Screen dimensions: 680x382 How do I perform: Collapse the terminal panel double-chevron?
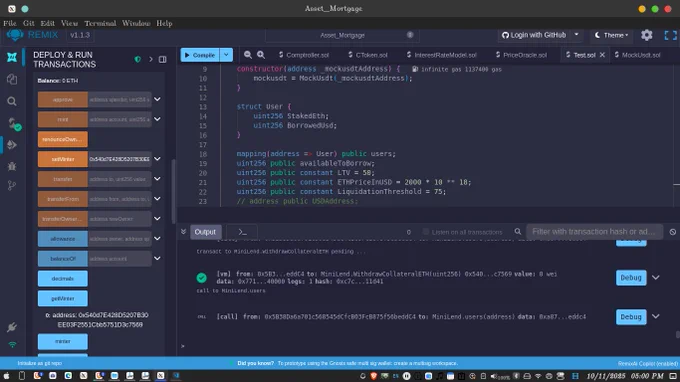click(x=183, y=232)
